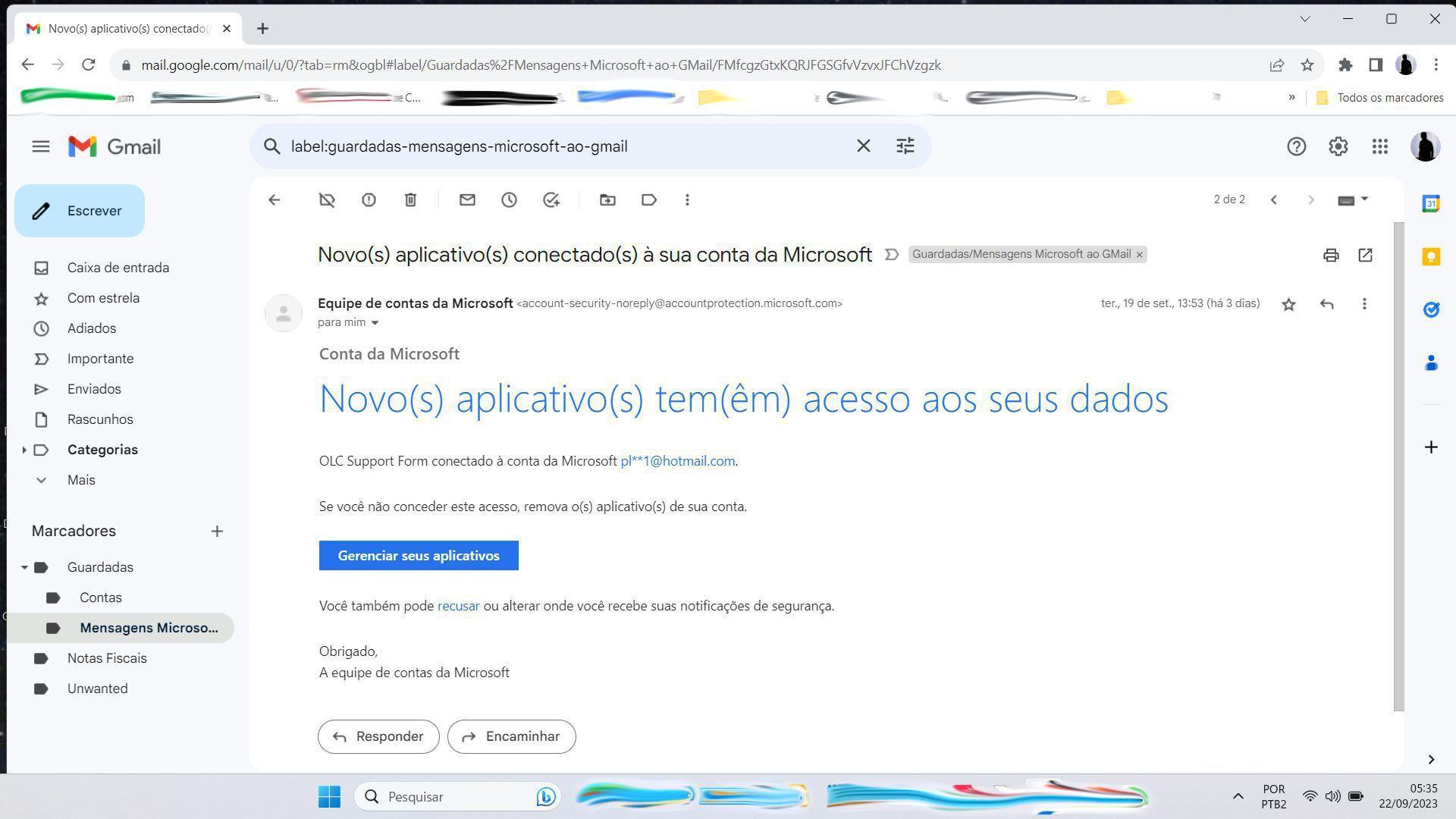Image resolution: width=1456 pixels, height=819 pixels.
Task: Open Google Calendar side panel
Action: 1431,203
